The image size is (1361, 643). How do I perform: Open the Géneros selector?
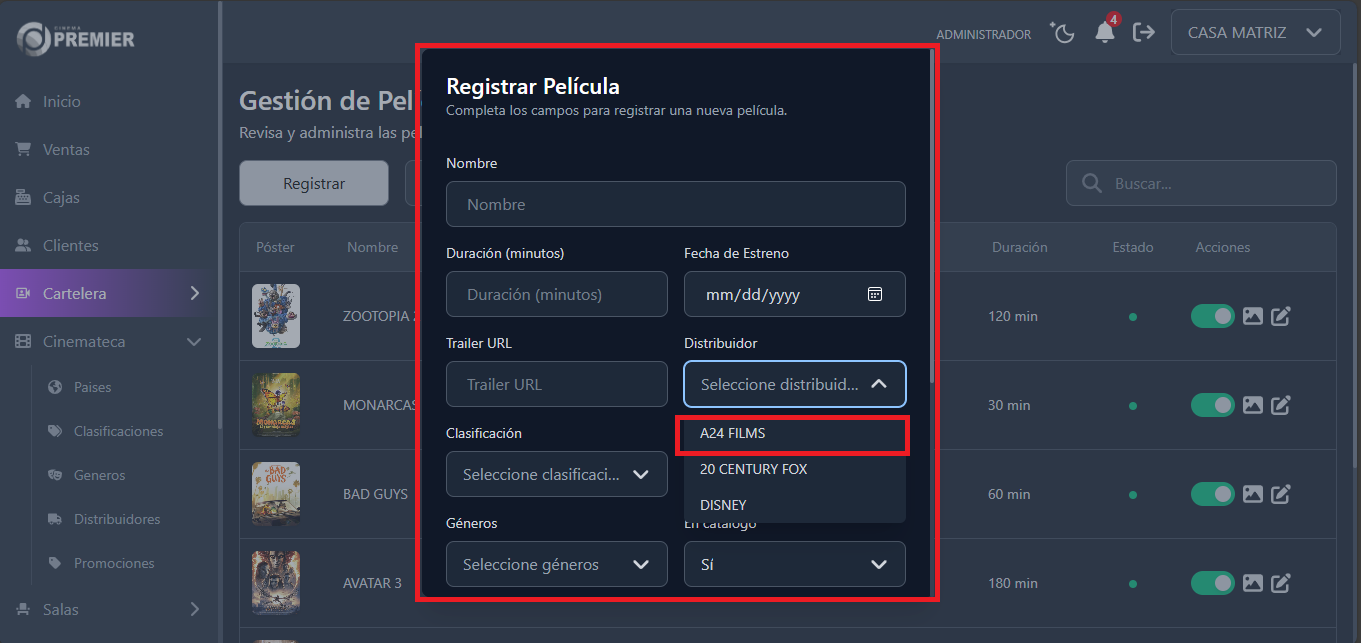[x=556, y=564]
